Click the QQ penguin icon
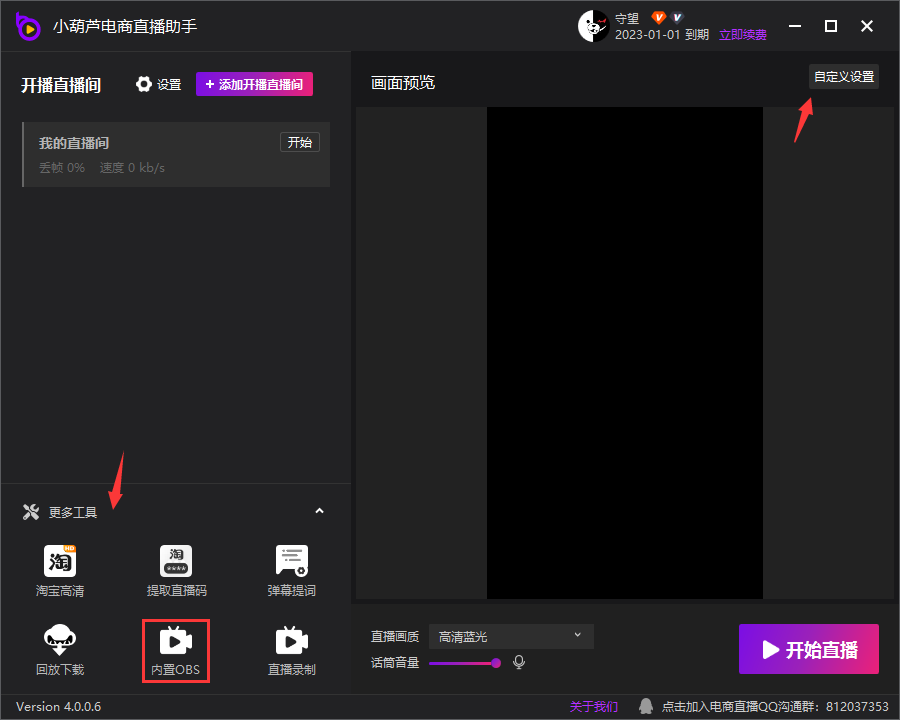This screenshot has width=900, height=720. [646, 706]
